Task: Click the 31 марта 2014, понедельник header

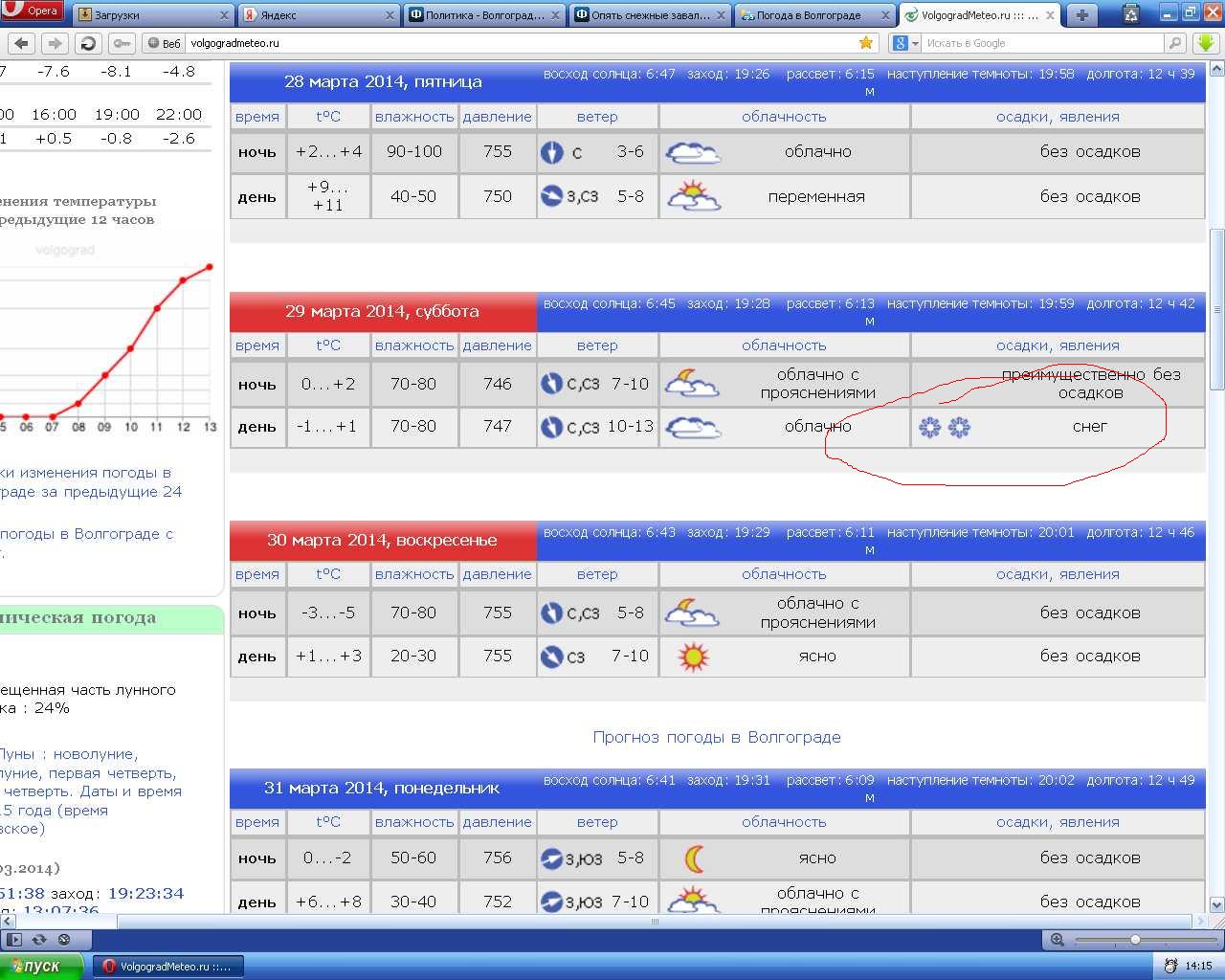Action: (383, 789)
